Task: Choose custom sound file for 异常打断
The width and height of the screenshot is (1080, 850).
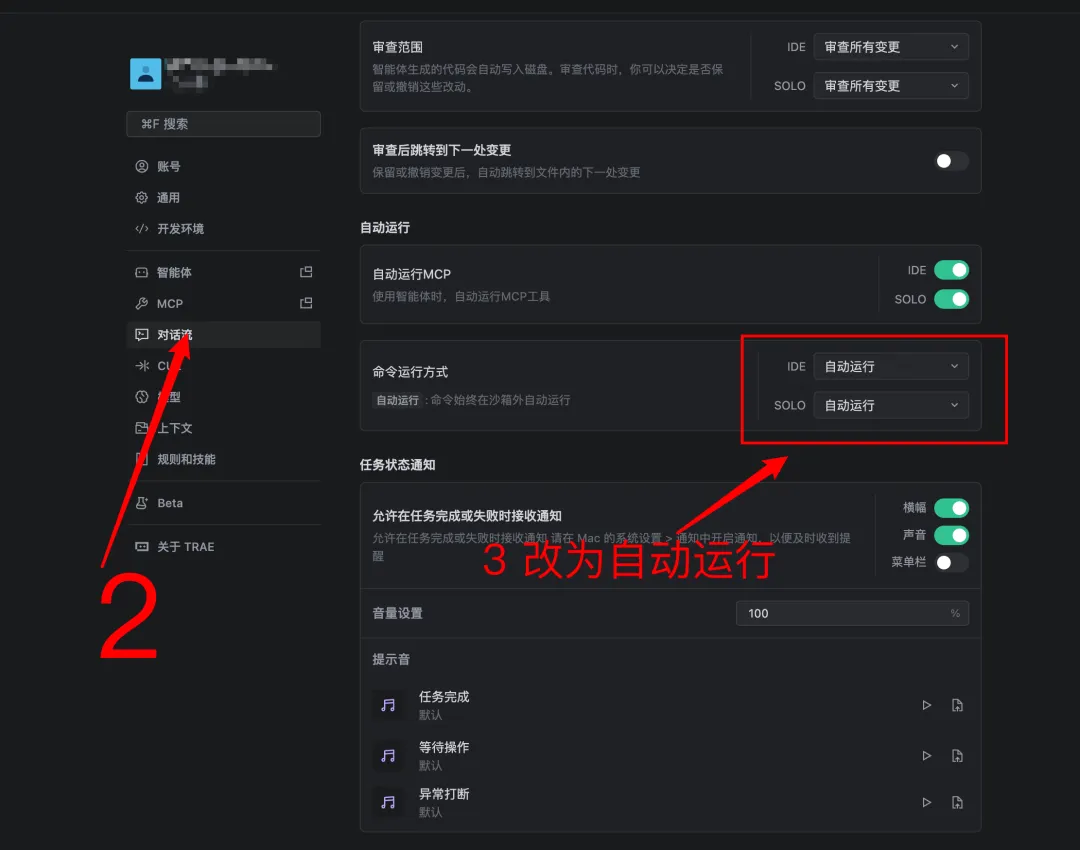Action: [x=957, y=802]
